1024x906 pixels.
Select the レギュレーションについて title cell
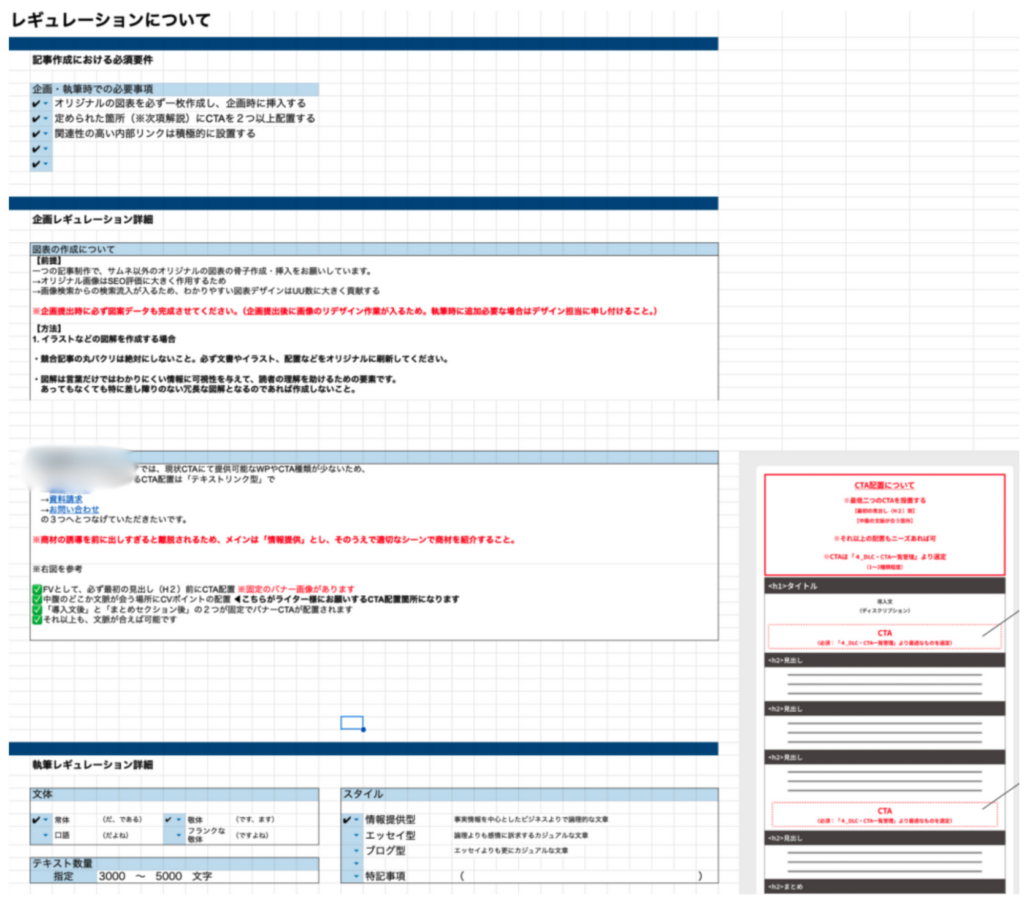[x=110, y=20]
